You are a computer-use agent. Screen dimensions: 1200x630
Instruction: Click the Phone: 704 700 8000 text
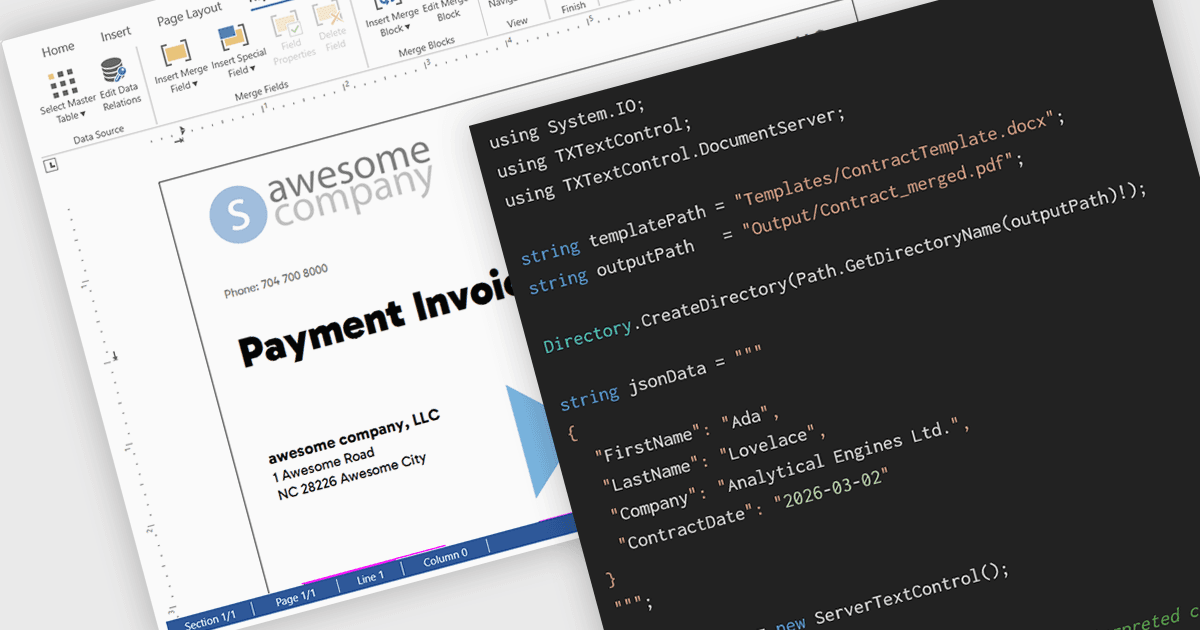[x=276, y=281]
